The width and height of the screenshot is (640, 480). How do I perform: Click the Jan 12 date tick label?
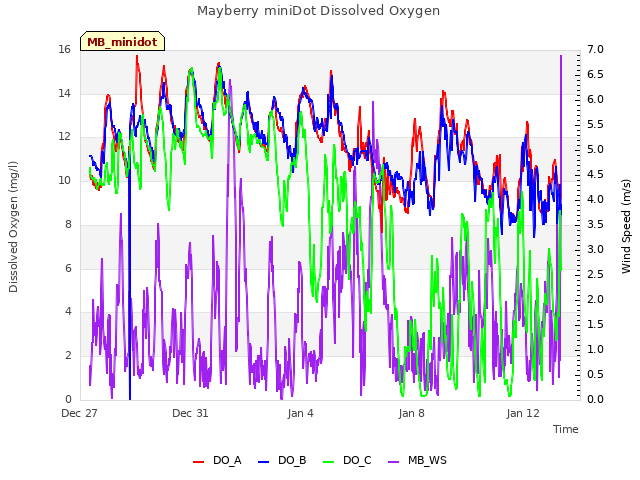(x=523, y=413)
